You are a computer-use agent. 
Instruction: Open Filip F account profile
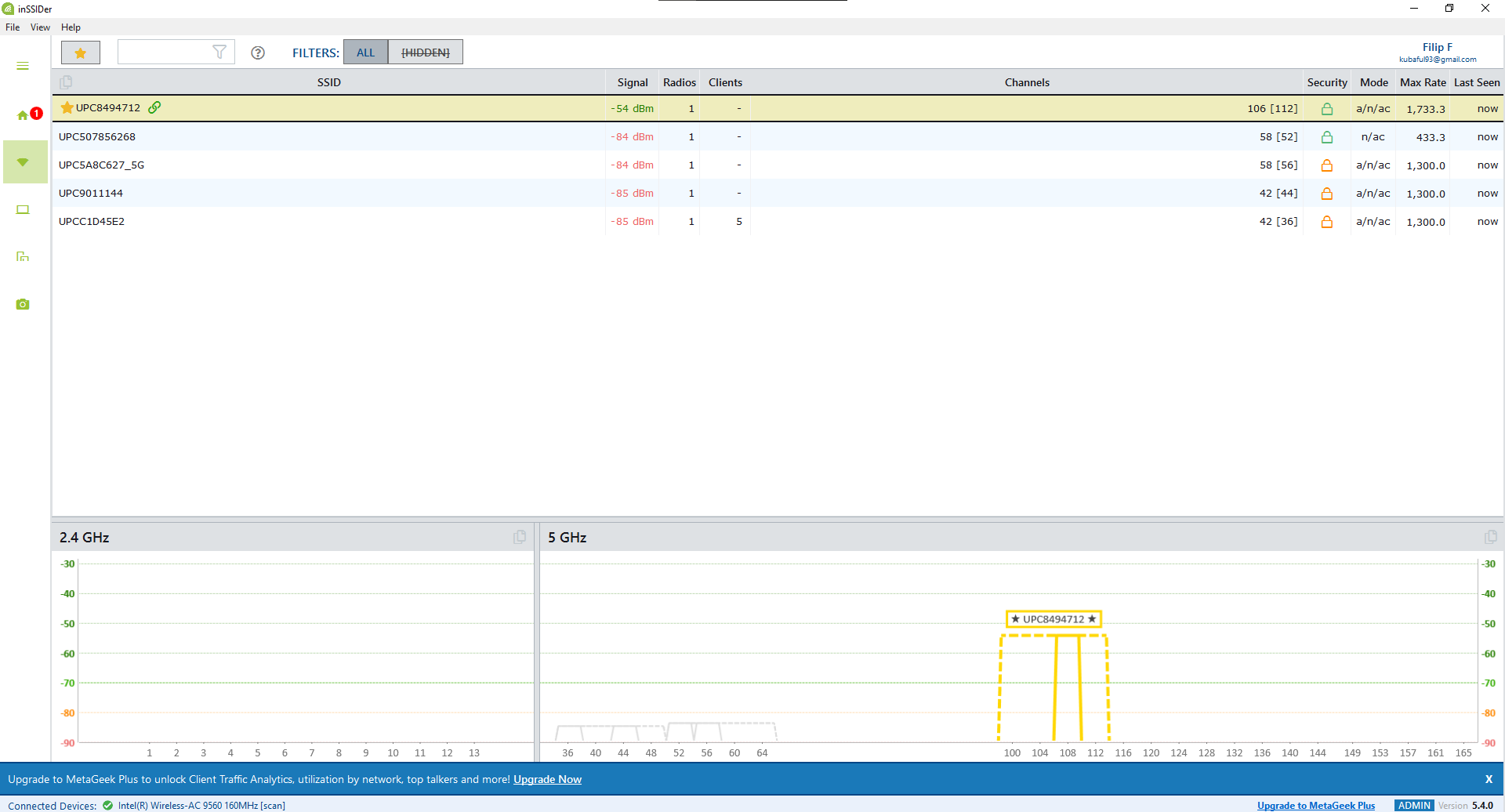1438,53
